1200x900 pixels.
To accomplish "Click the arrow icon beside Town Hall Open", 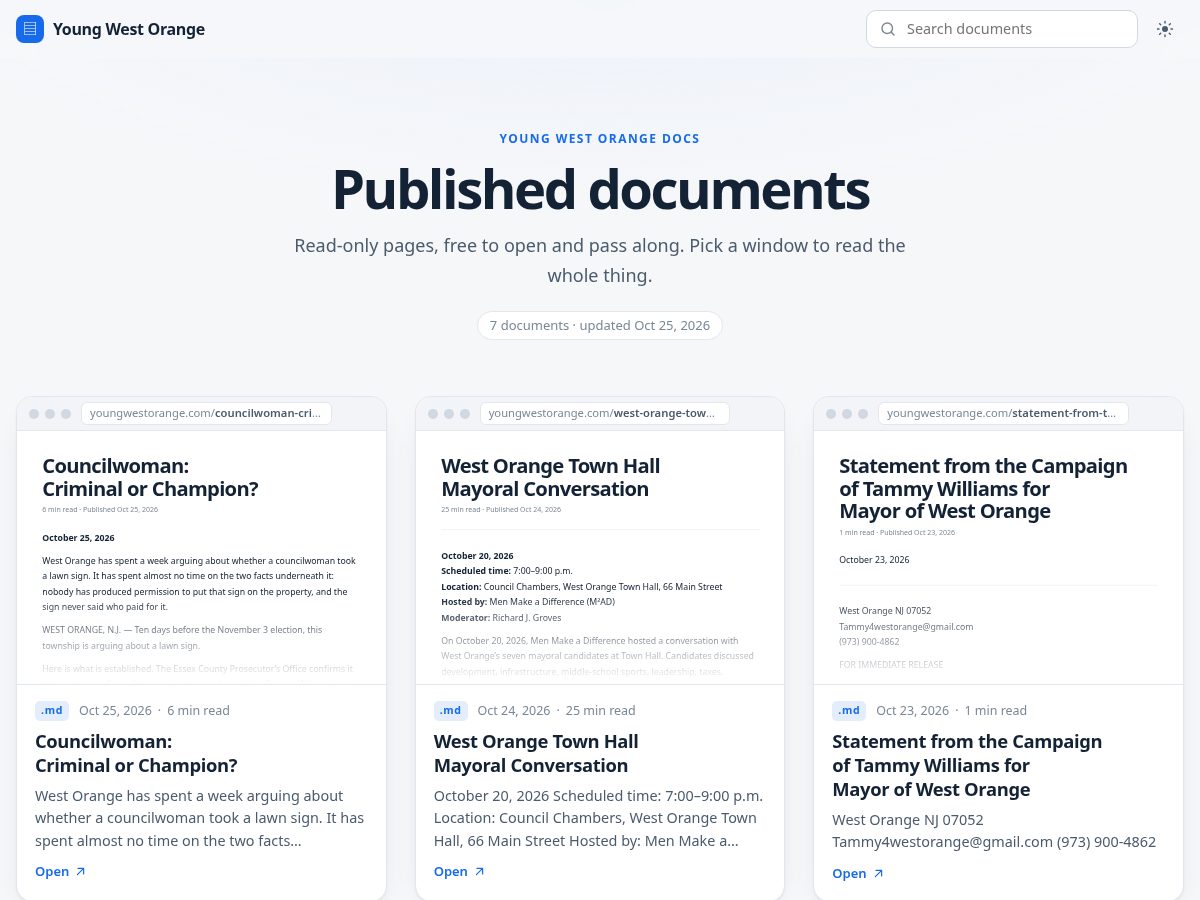I will click(479, 871).
